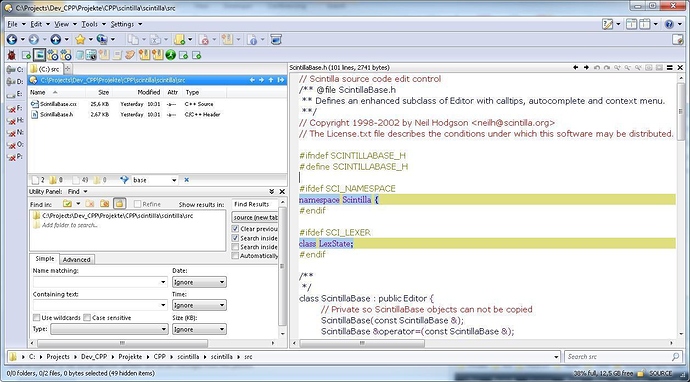Collapse the utility panel with double chevron
Image resolution: width=690 pixels, height=382 pixels.
[272, 191]
